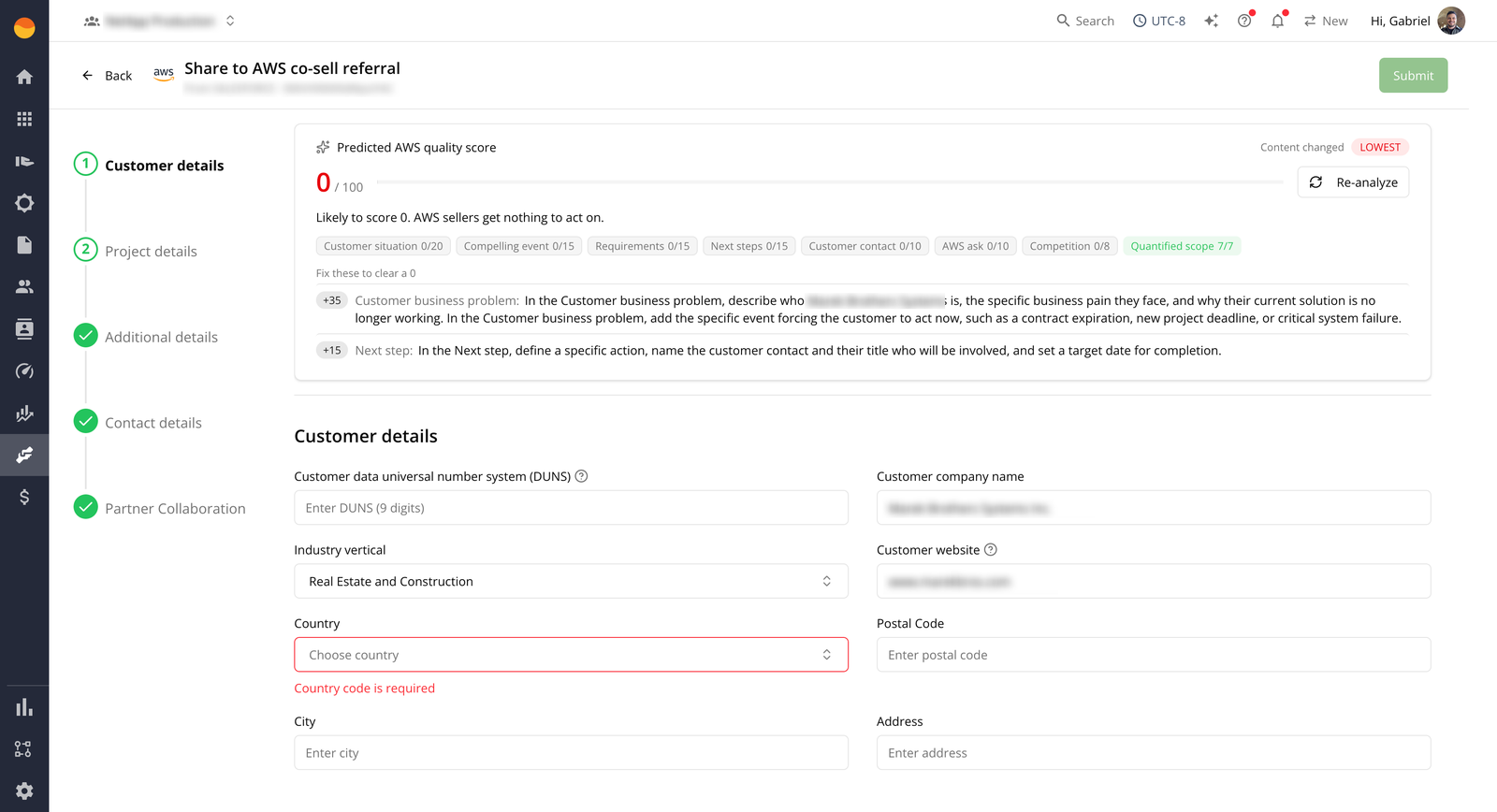Click the Enter city field
1497x812 pixels.
(x=571, y=753)
